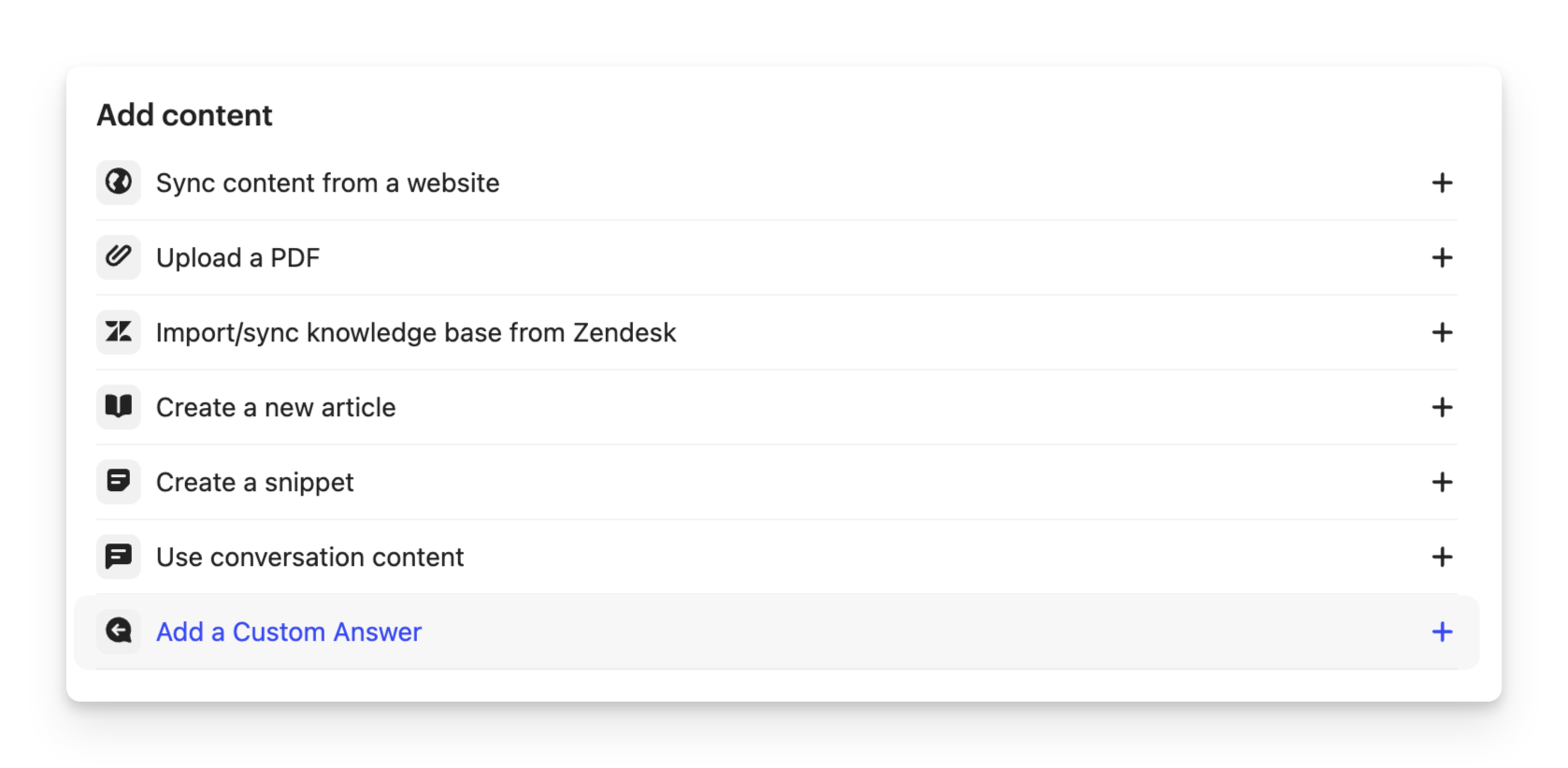Expand Sync content from a website plus
This screenshot has height=768, width=1568.
click(1442, 182)
